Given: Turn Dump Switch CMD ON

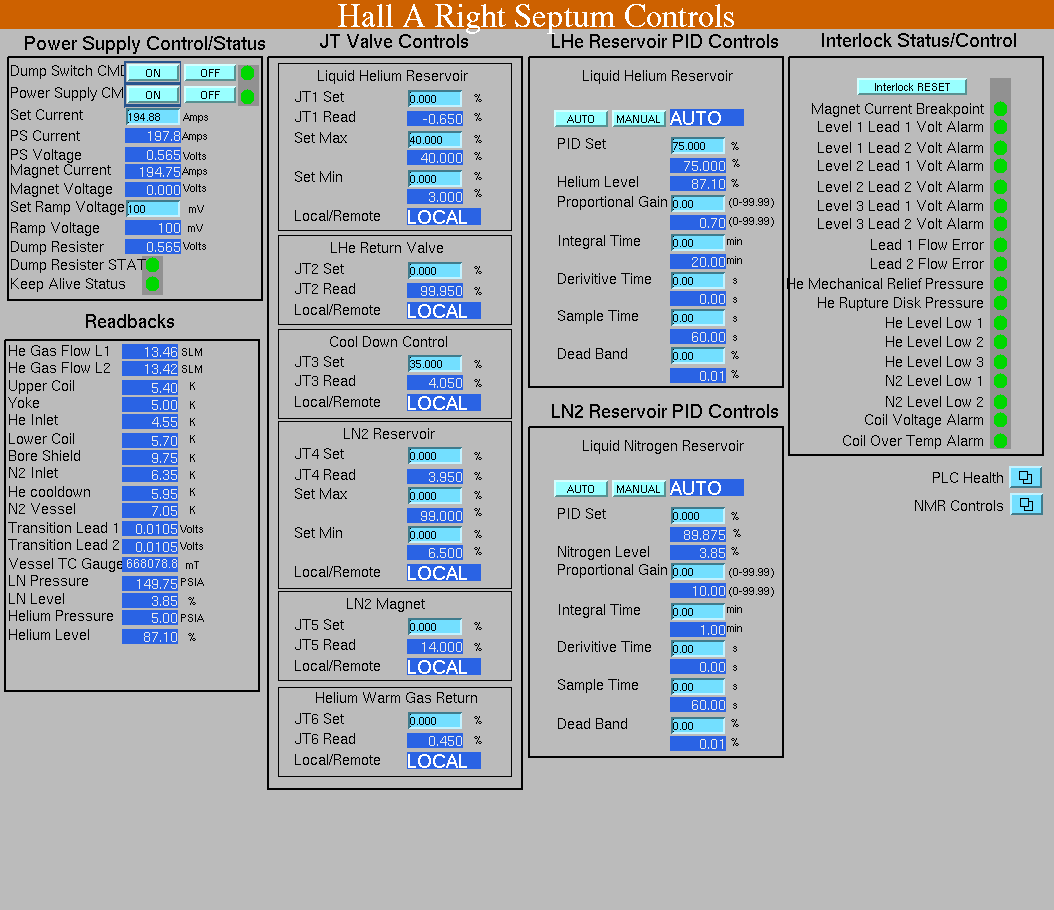Looking at the screenshot, I should [x=153, y=73].
